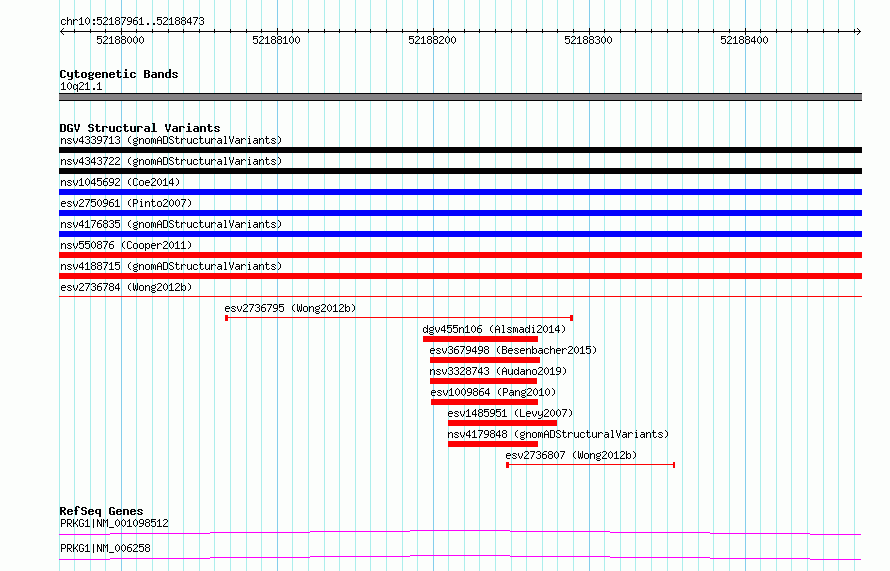Select variant label nsv4339713 (gnomADStructuralVariants)
This screenshot has width=890, height=571.
click(171, 140)
